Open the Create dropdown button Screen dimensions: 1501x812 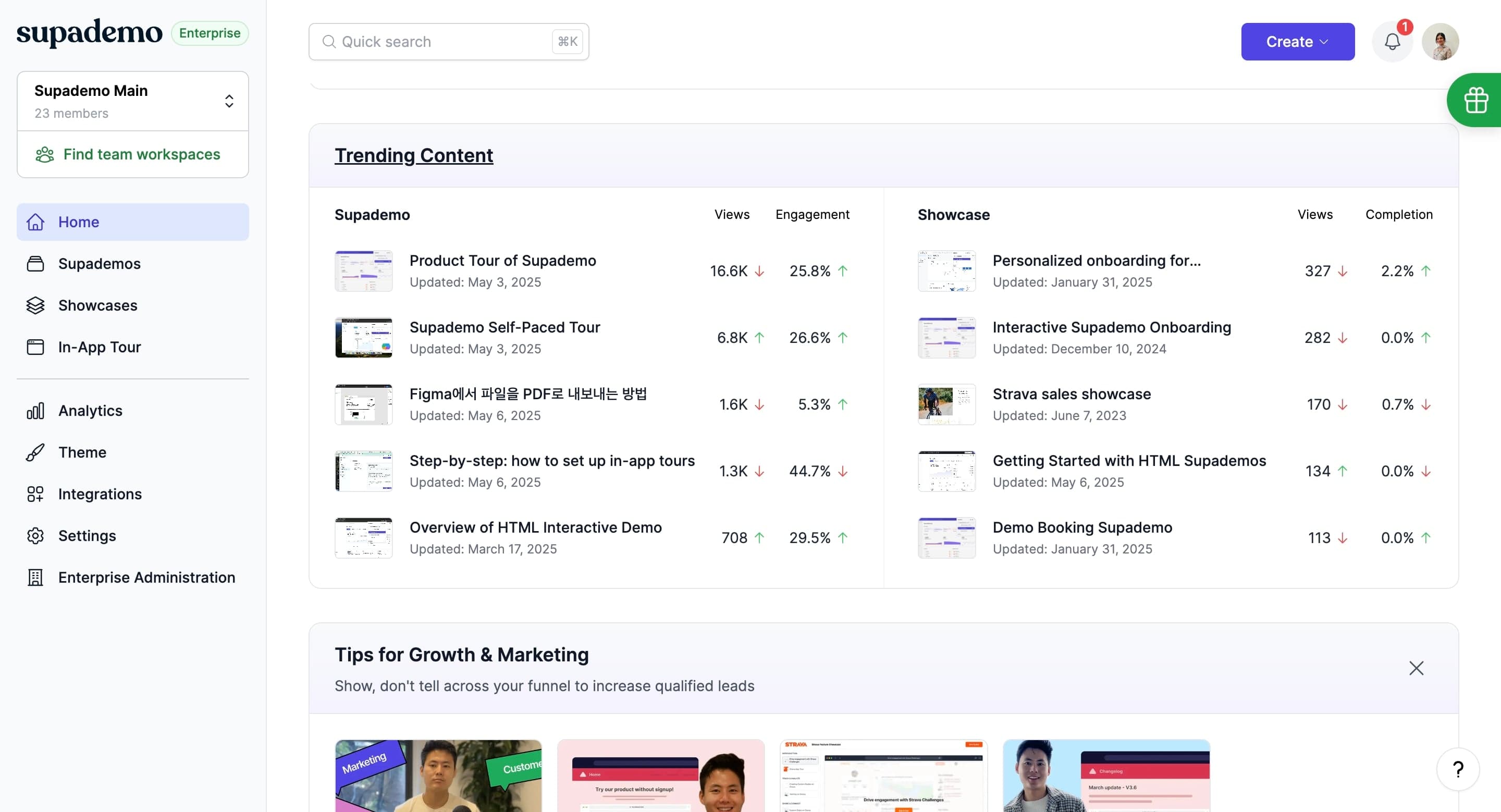pos(1298,41)
